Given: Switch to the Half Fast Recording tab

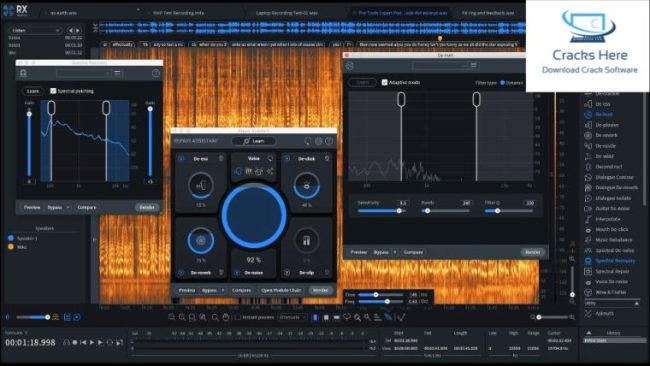Looking at the screenshot, I should (x=178, y=13).
